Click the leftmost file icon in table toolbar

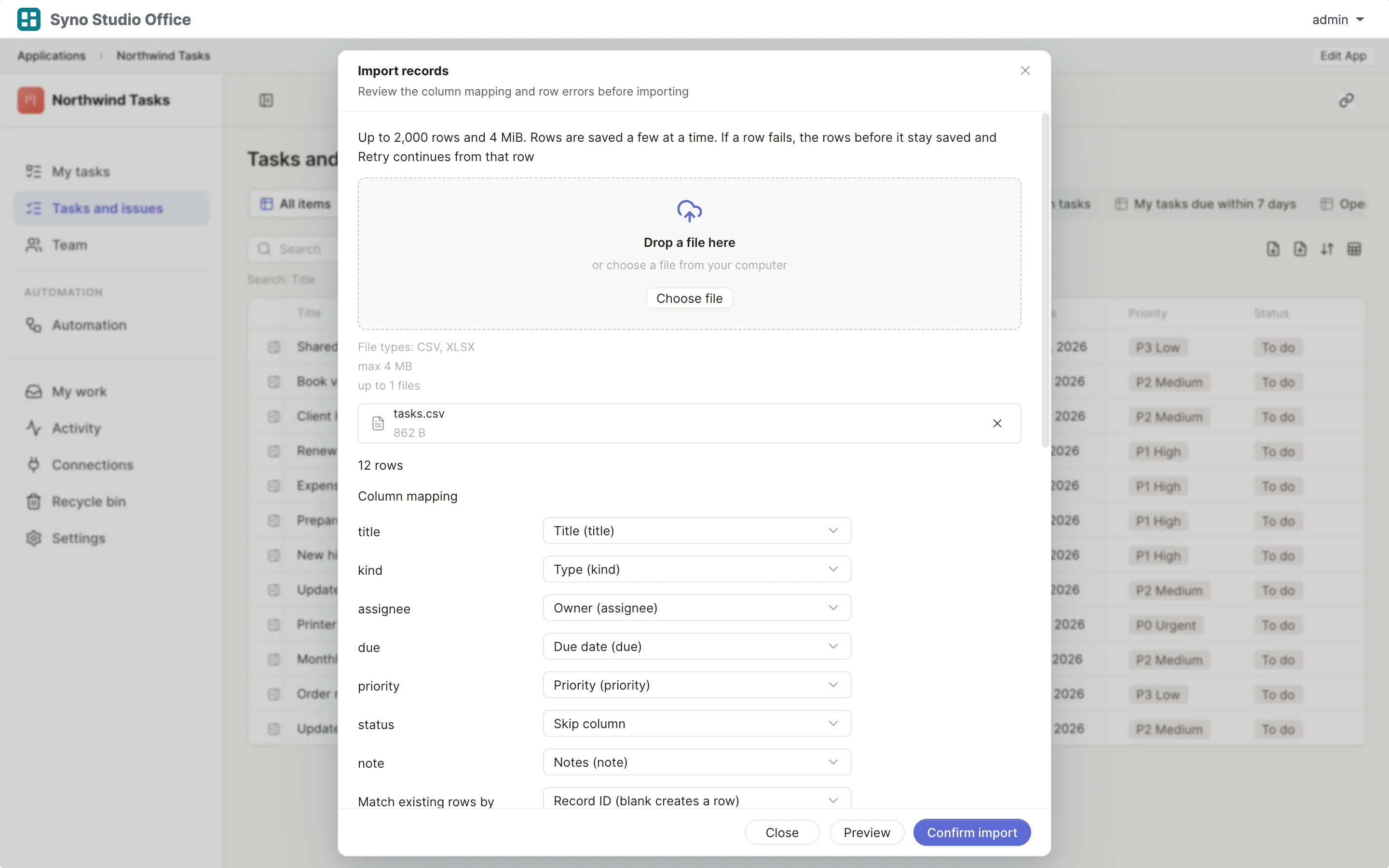[x=1273, y=249]
